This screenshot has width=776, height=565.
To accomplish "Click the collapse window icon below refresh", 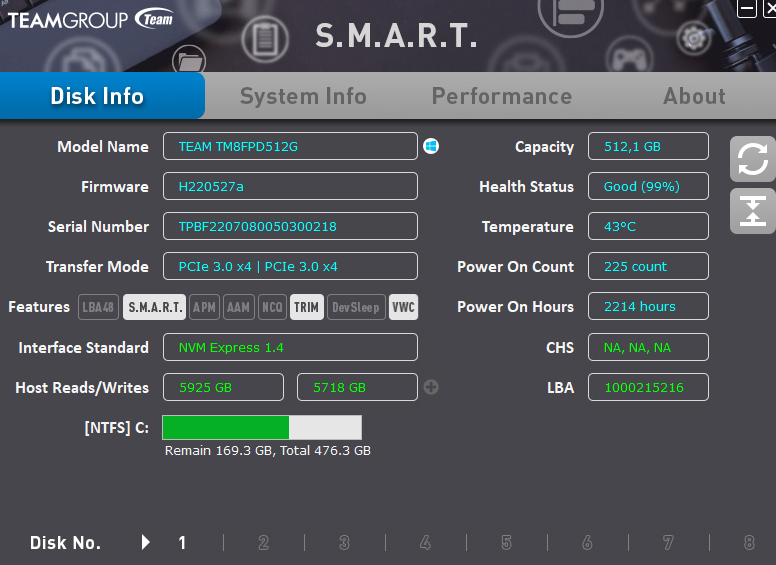I will pos(753,211).
